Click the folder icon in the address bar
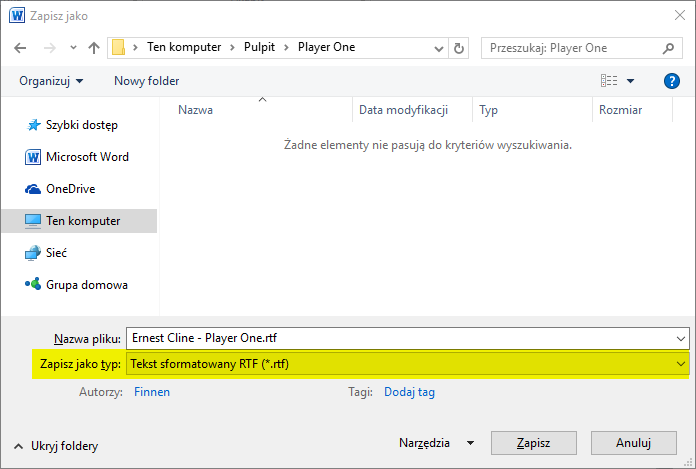Viewport: 696px width, 469px height. point(118,47)
